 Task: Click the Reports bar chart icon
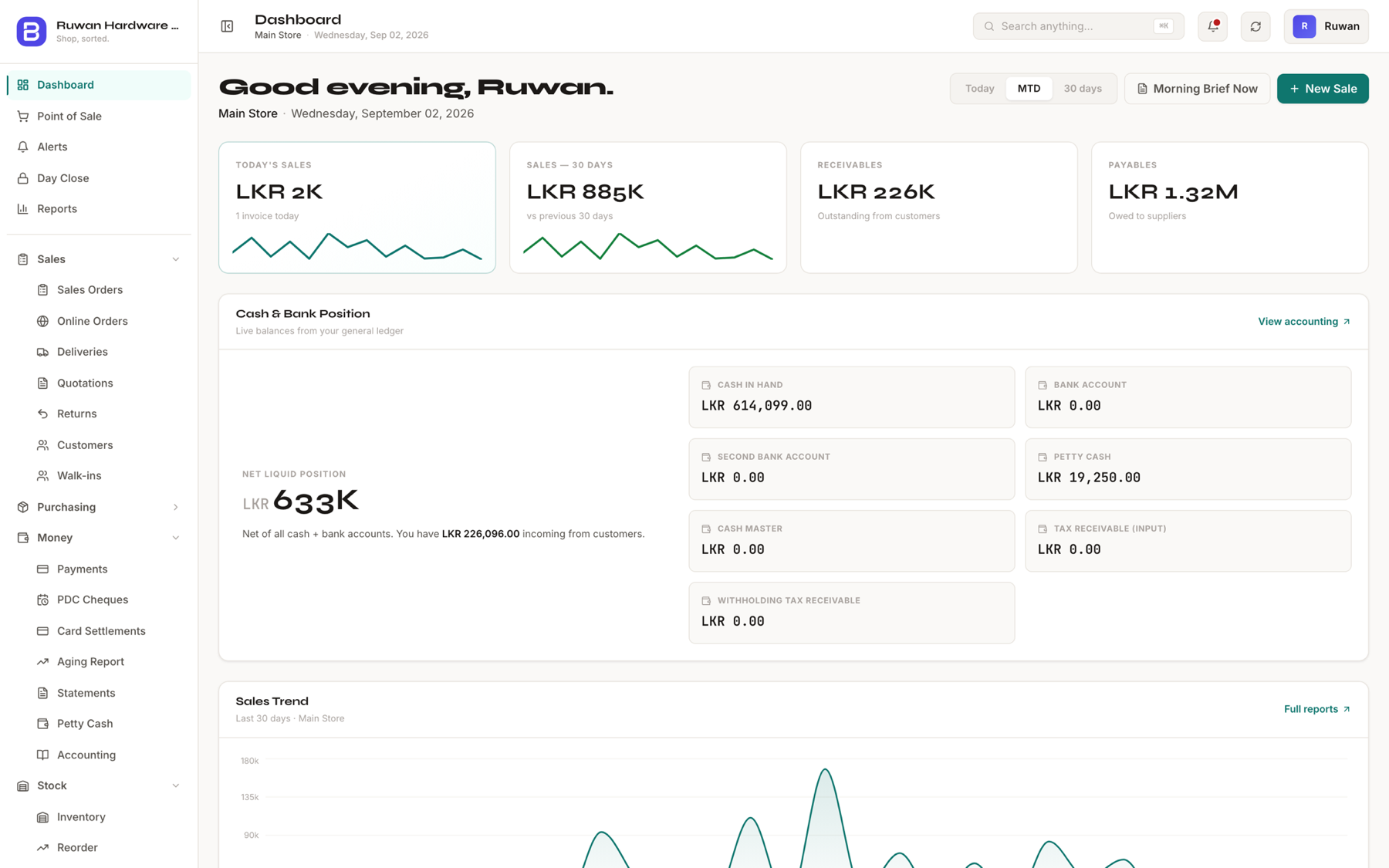[23, 209]
